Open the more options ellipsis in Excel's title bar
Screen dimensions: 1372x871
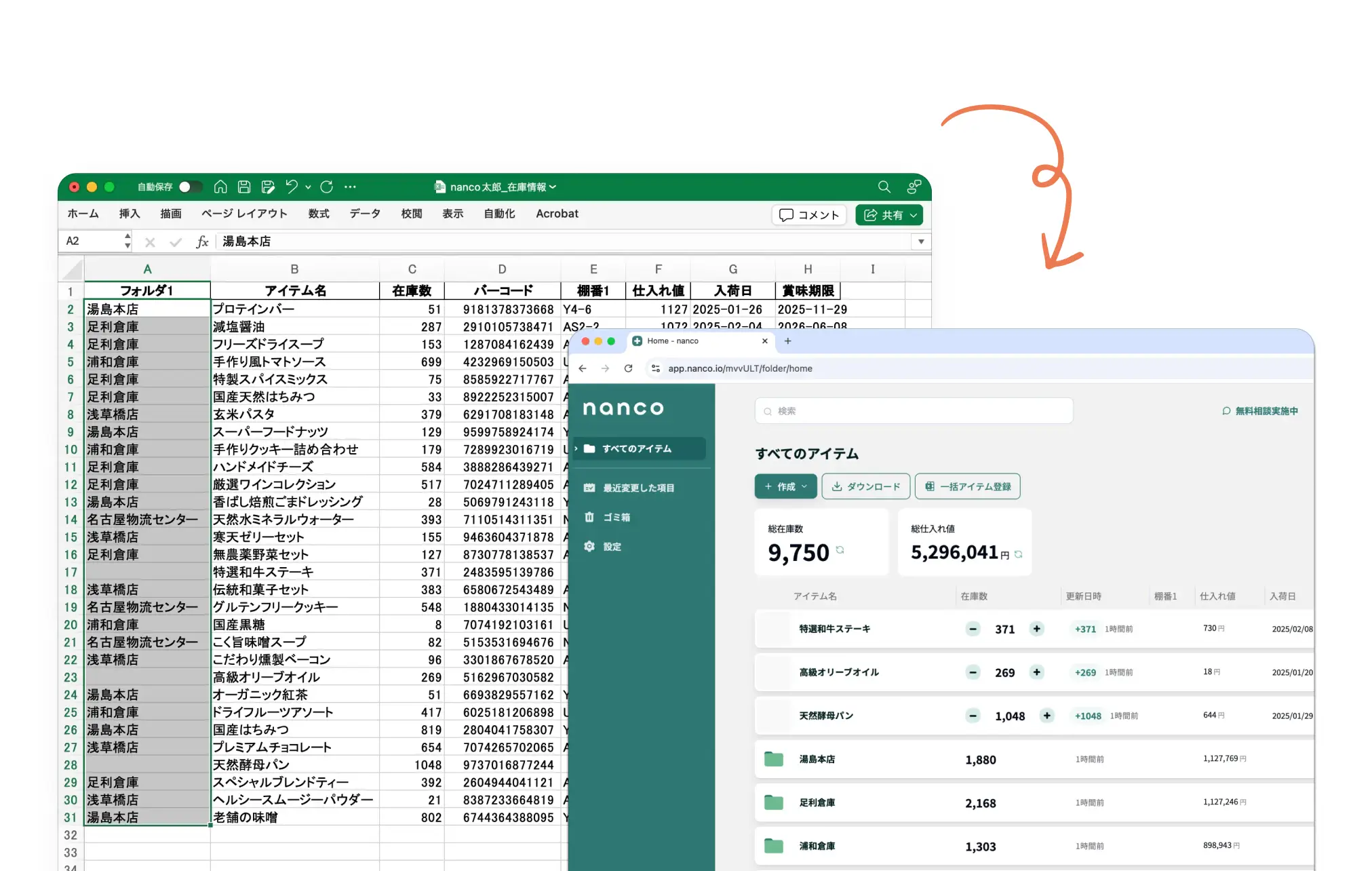350,187
